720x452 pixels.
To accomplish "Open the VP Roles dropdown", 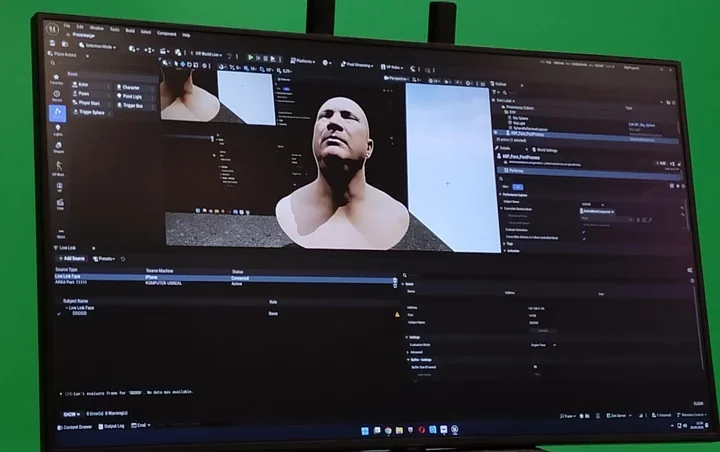I will pyautogui.click(x=392, y=68).
